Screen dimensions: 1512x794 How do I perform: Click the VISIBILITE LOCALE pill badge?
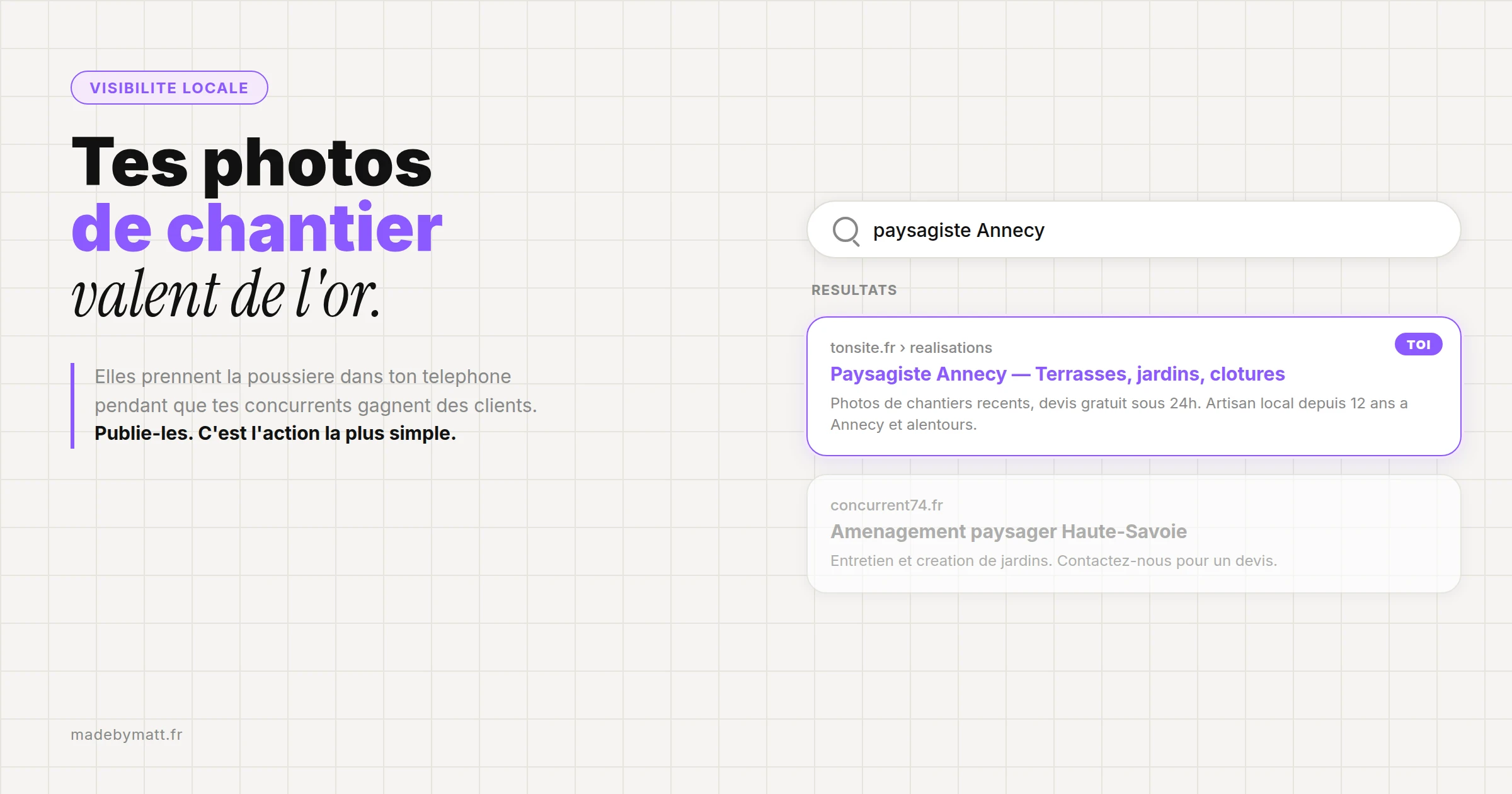pyautogui.click(x=169, y=88)
